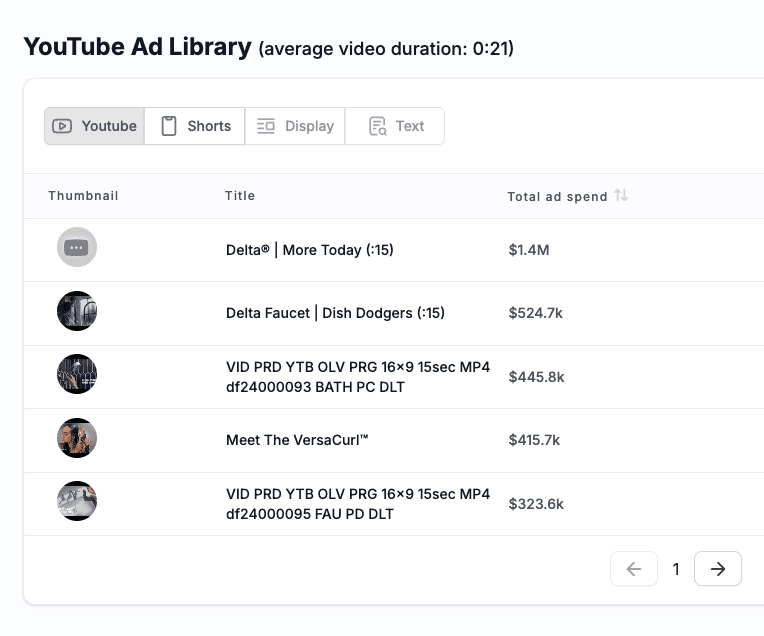Click the placeholder thumbnail for Delta More Today
Image resolution: width=764 pixels, height=636 pixels.
tap(77, 247)
